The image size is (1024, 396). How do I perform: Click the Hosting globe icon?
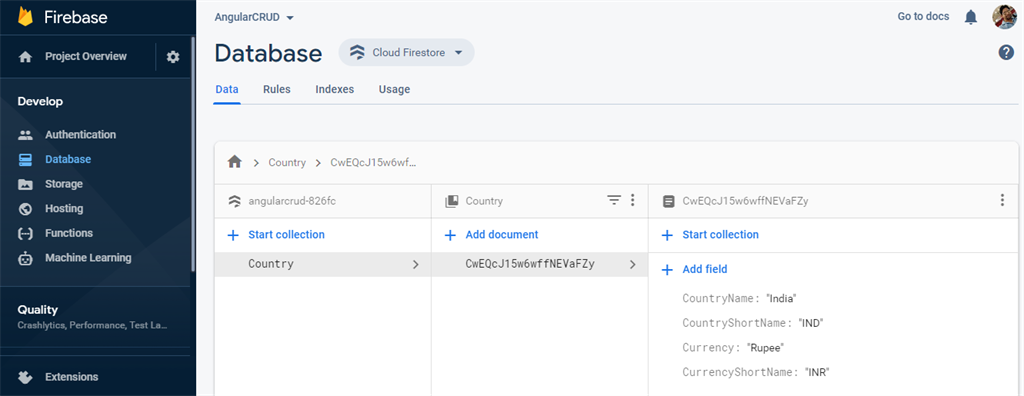click(x=25, y=209)
